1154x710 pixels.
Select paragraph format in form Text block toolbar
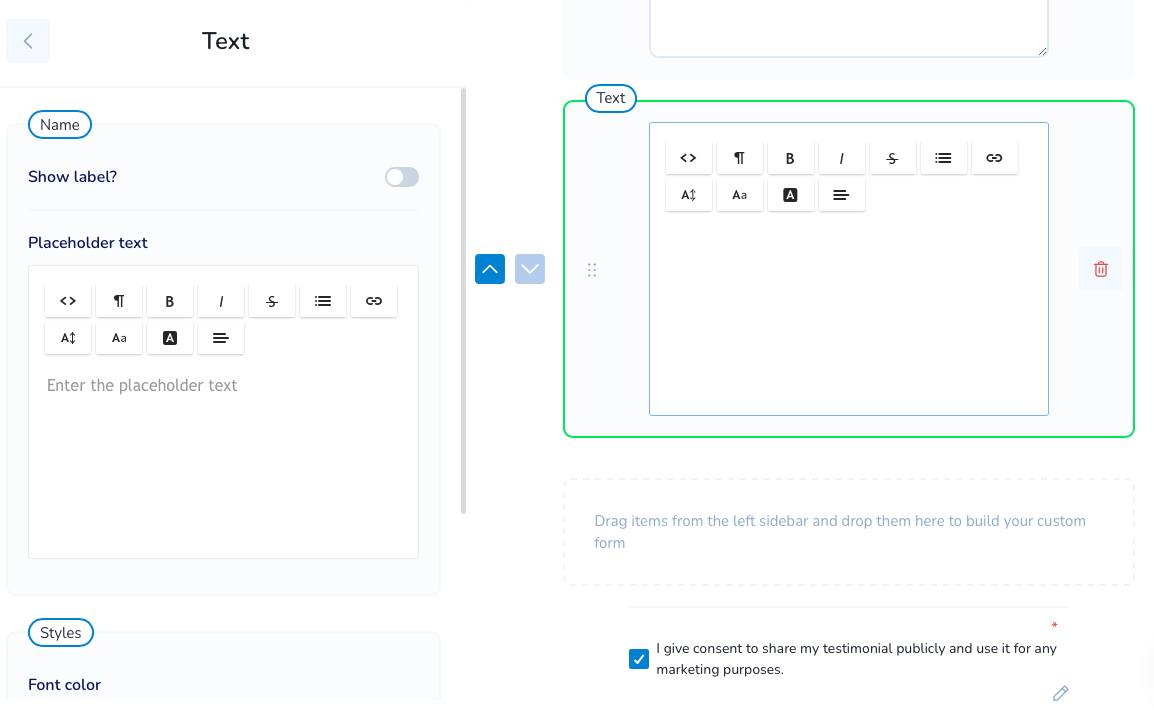739,158
